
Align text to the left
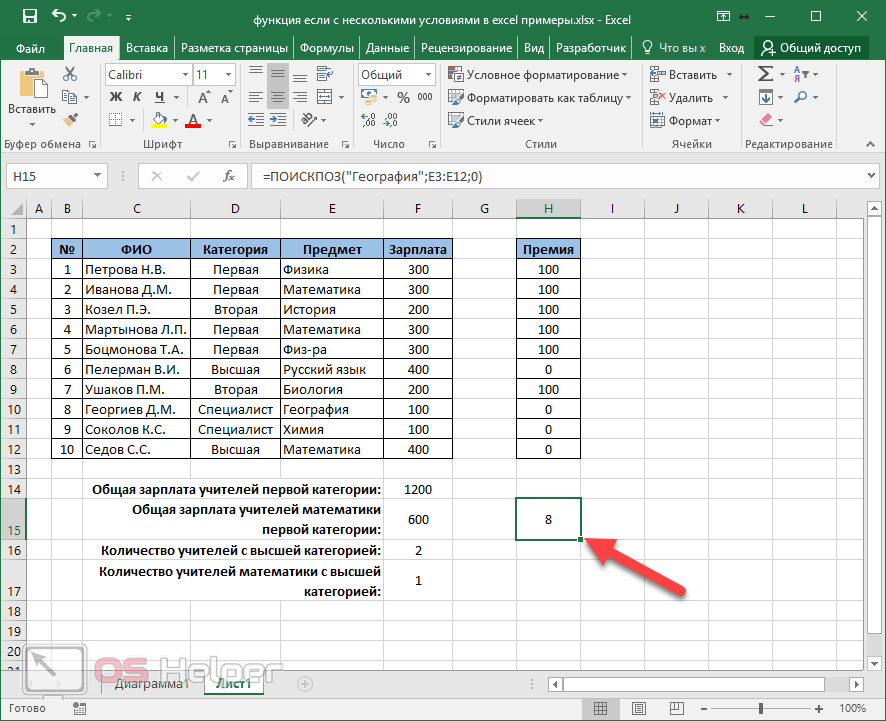point(255,97)
